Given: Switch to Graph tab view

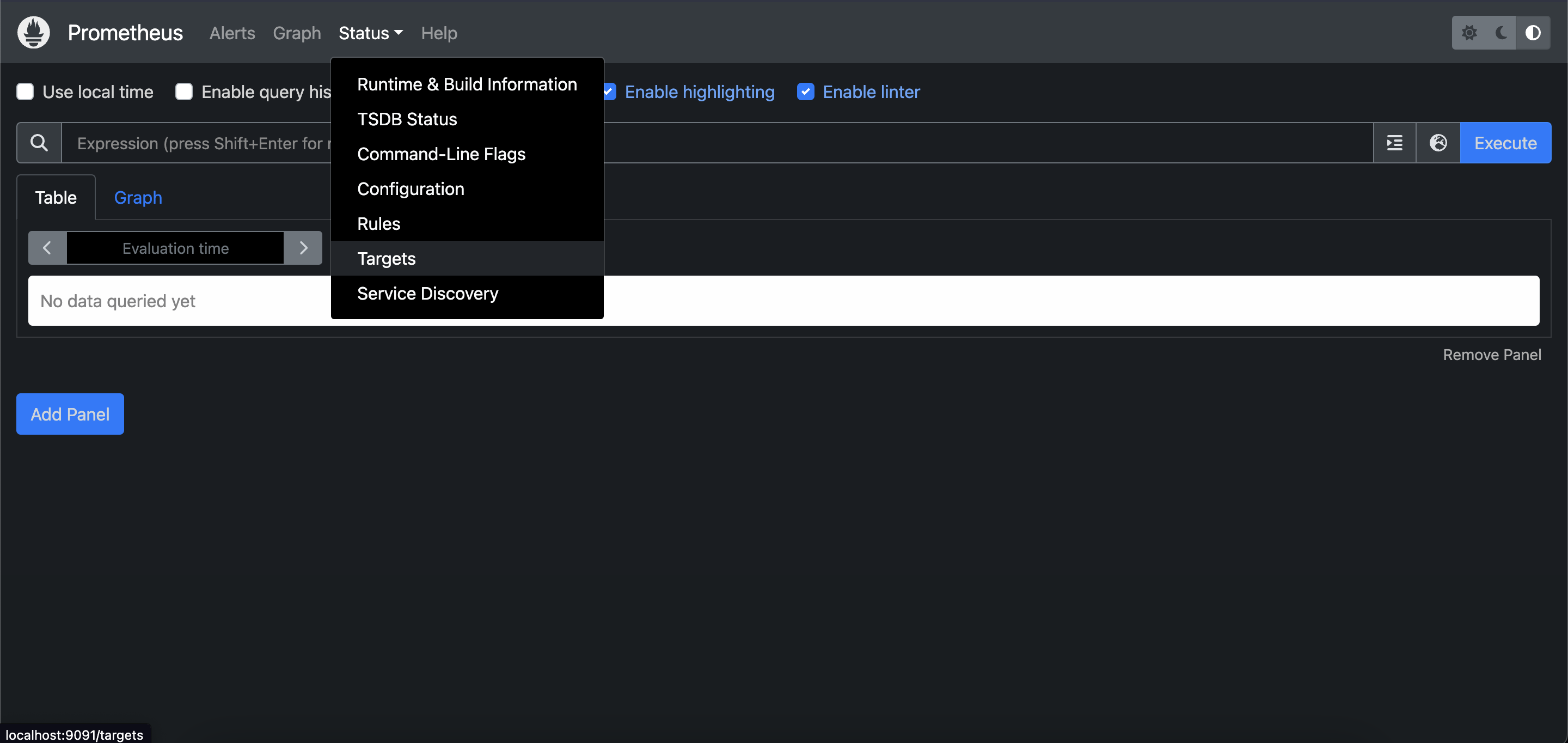Looking at the screenshot, I should point(137,197).
